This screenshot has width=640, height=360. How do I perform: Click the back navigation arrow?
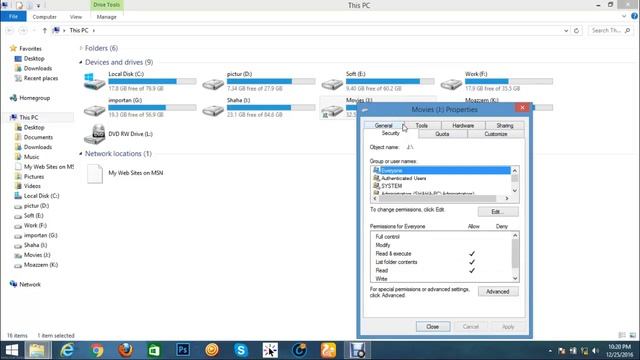[x=10, y=31]
